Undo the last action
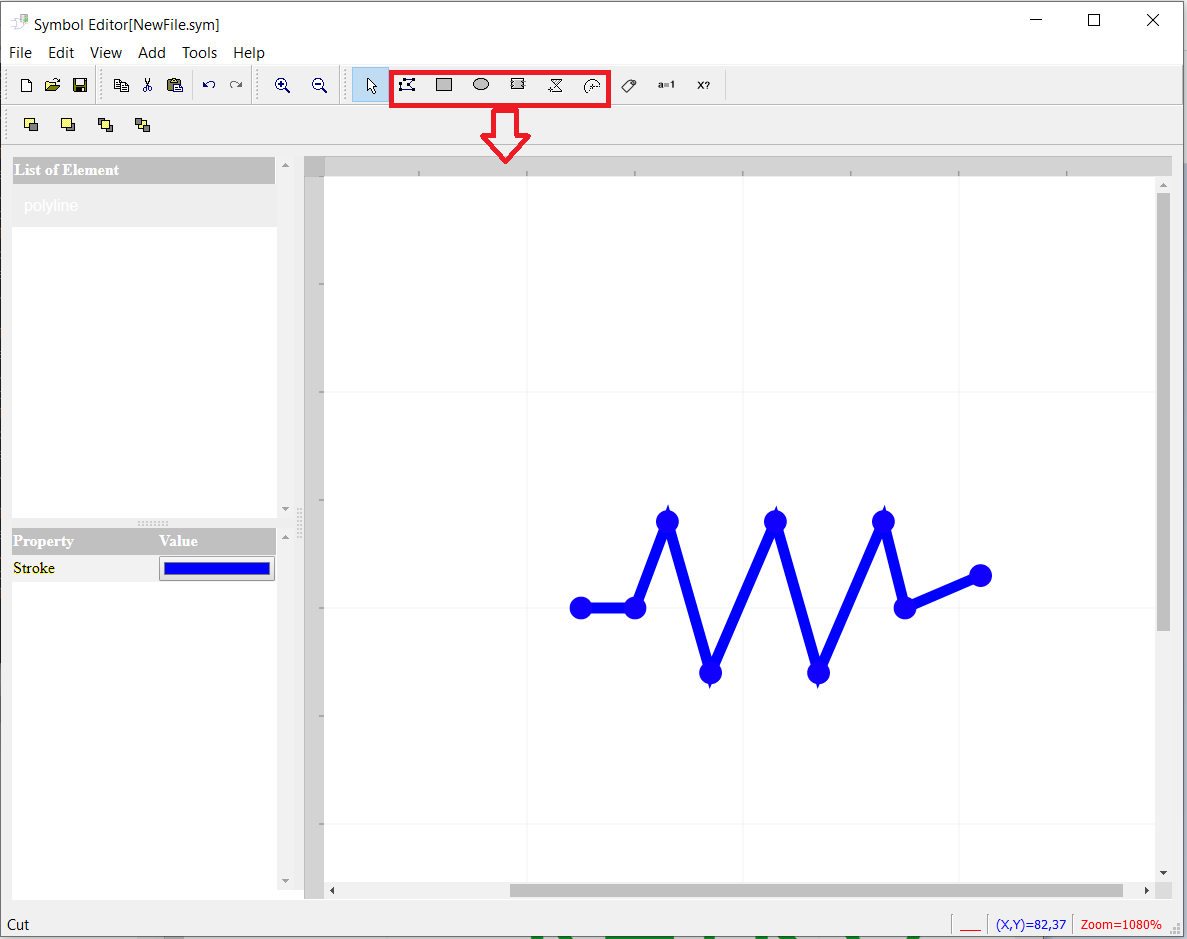1187x939 pixels. point(209,86)
